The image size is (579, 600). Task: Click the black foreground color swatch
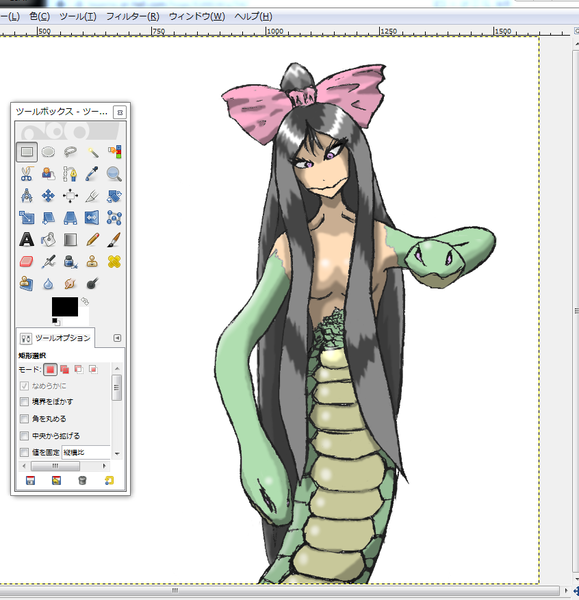coord(65,307)
